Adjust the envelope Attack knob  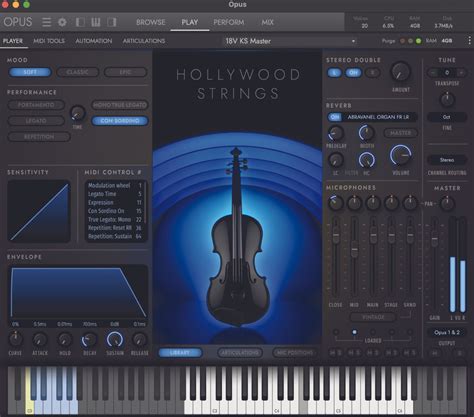(x=40, y=340)
